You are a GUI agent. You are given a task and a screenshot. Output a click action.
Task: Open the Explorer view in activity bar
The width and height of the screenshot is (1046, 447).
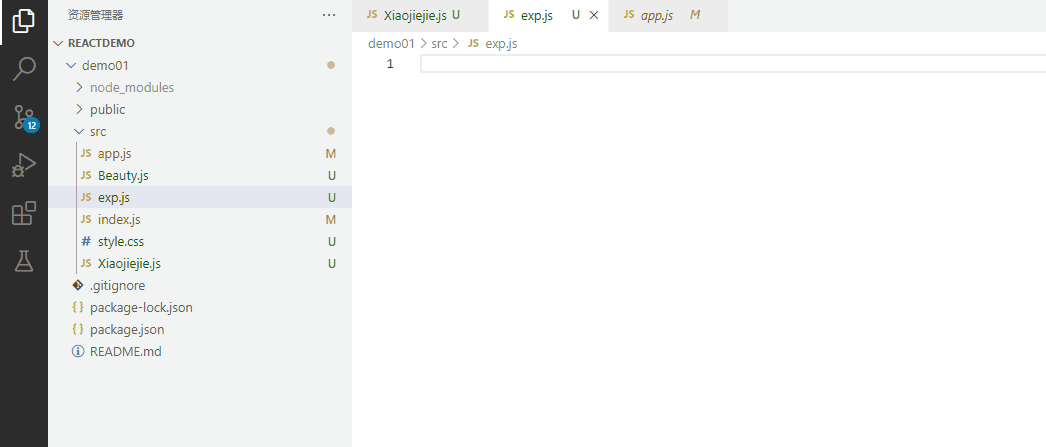pos(24,22)
